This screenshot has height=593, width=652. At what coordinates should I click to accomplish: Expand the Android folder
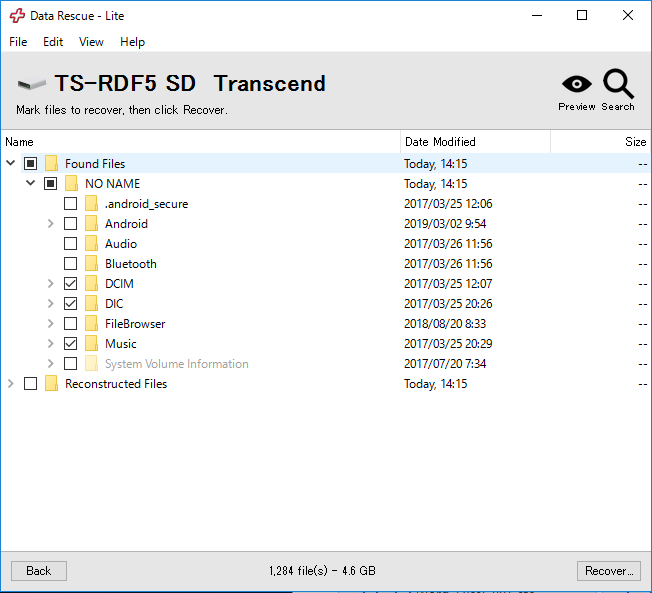pyautogui.click(x=51, y=224)
